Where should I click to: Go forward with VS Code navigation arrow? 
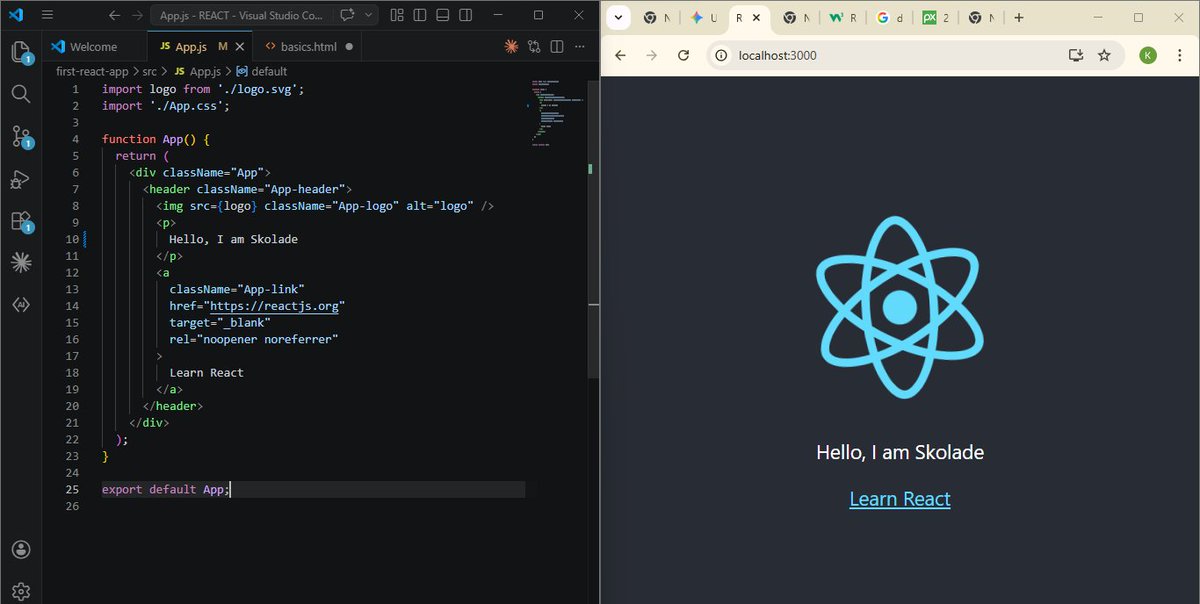136,15
